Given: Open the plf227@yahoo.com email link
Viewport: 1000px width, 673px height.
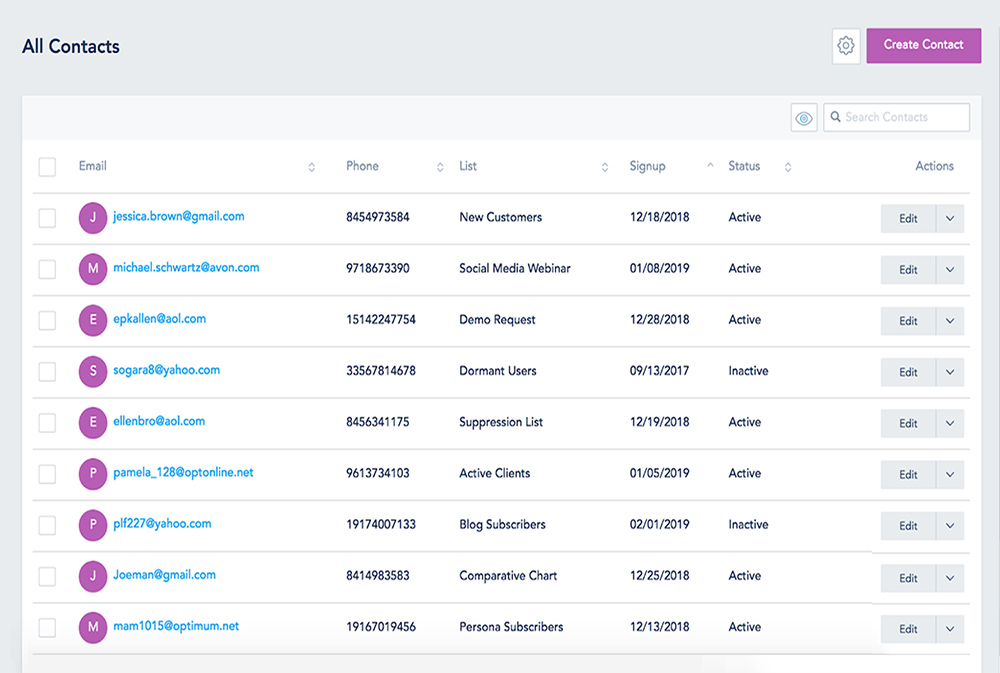Looking at the screenshot, I should 162,524.
